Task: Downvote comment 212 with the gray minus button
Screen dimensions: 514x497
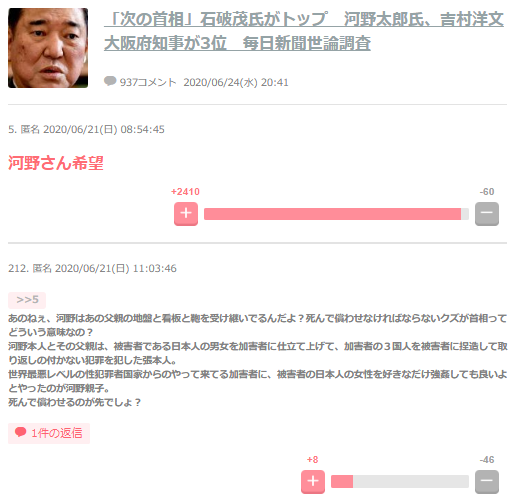Action: 487,482
